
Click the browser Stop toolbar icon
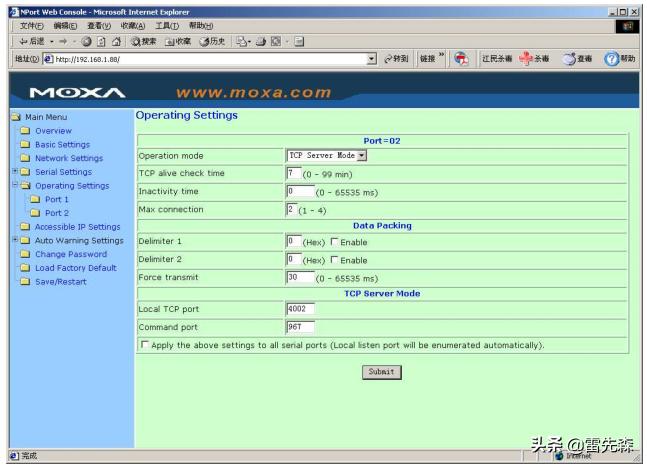click(x=88, y=41)
